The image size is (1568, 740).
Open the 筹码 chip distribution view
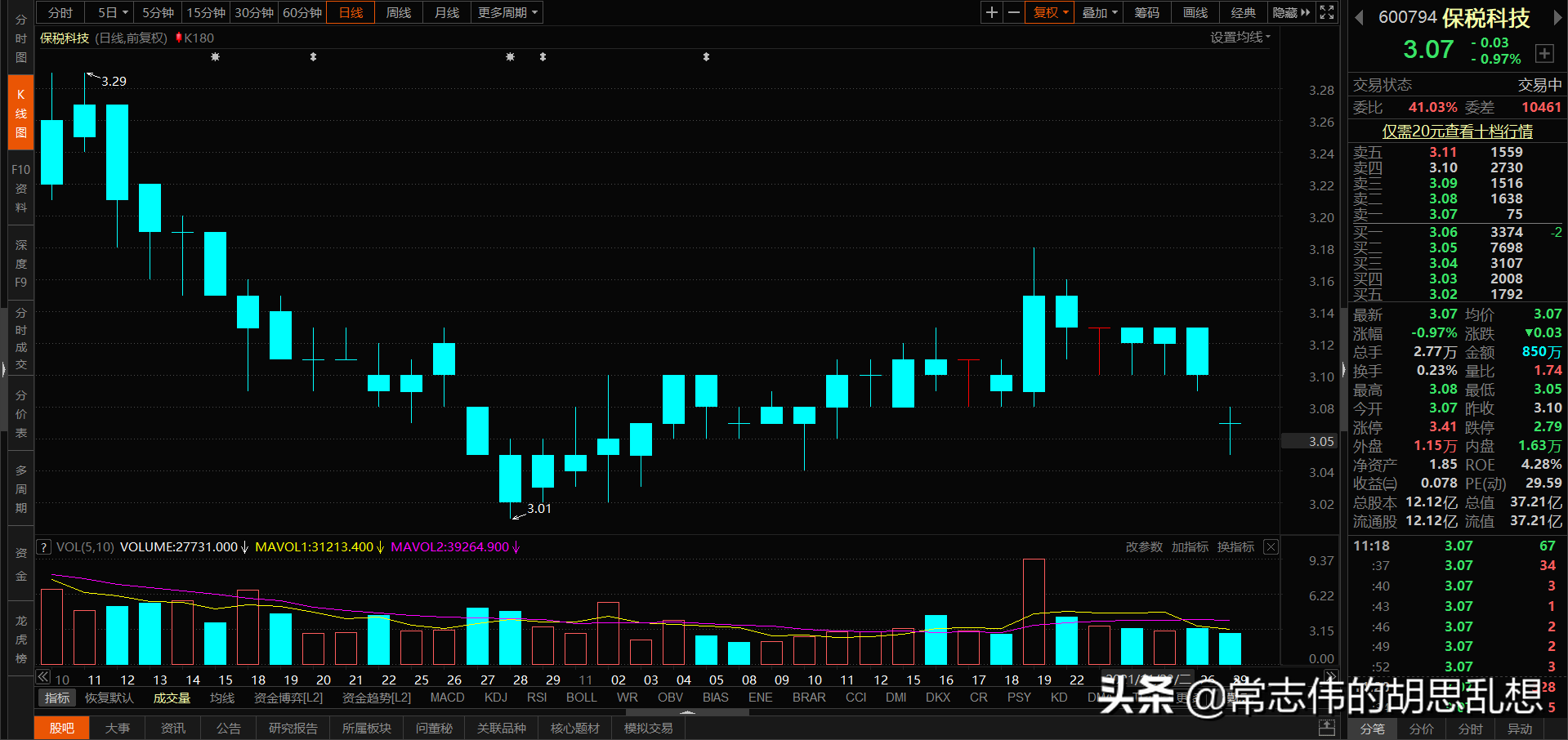coord(1146,12)
